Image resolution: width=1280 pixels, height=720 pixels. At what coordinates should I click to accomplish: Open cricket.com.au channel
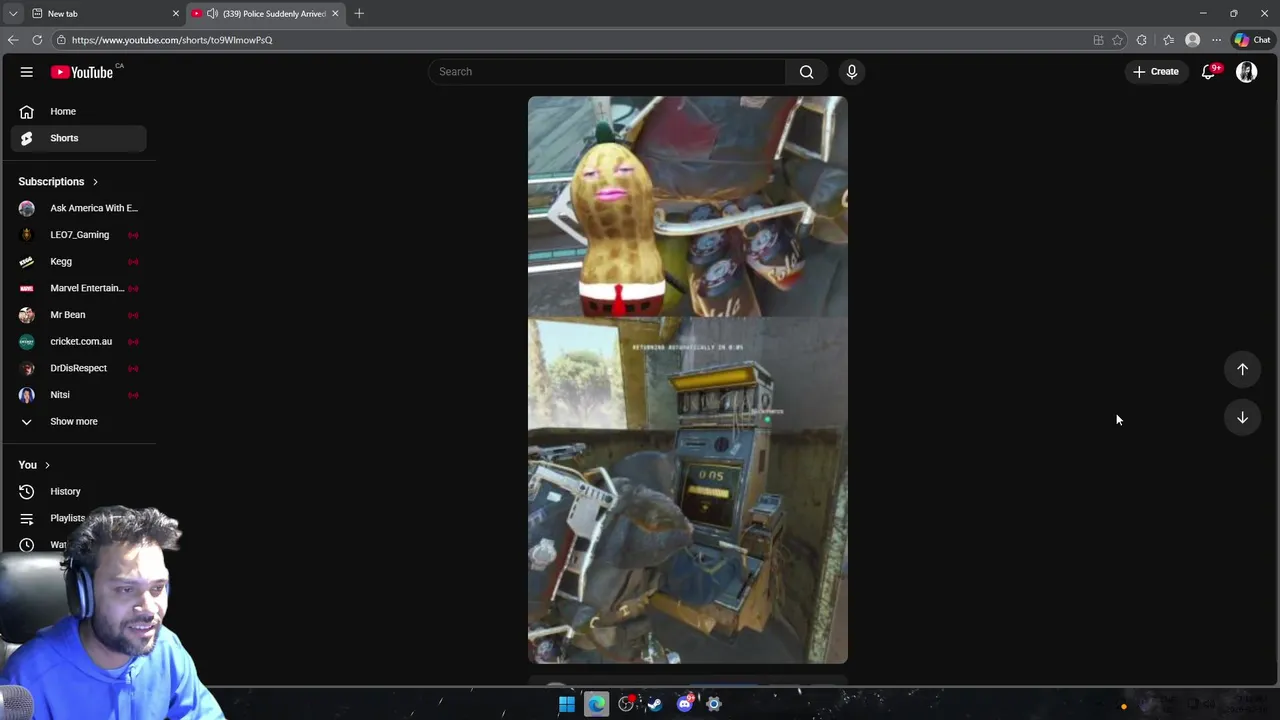(x=79, y=341)
